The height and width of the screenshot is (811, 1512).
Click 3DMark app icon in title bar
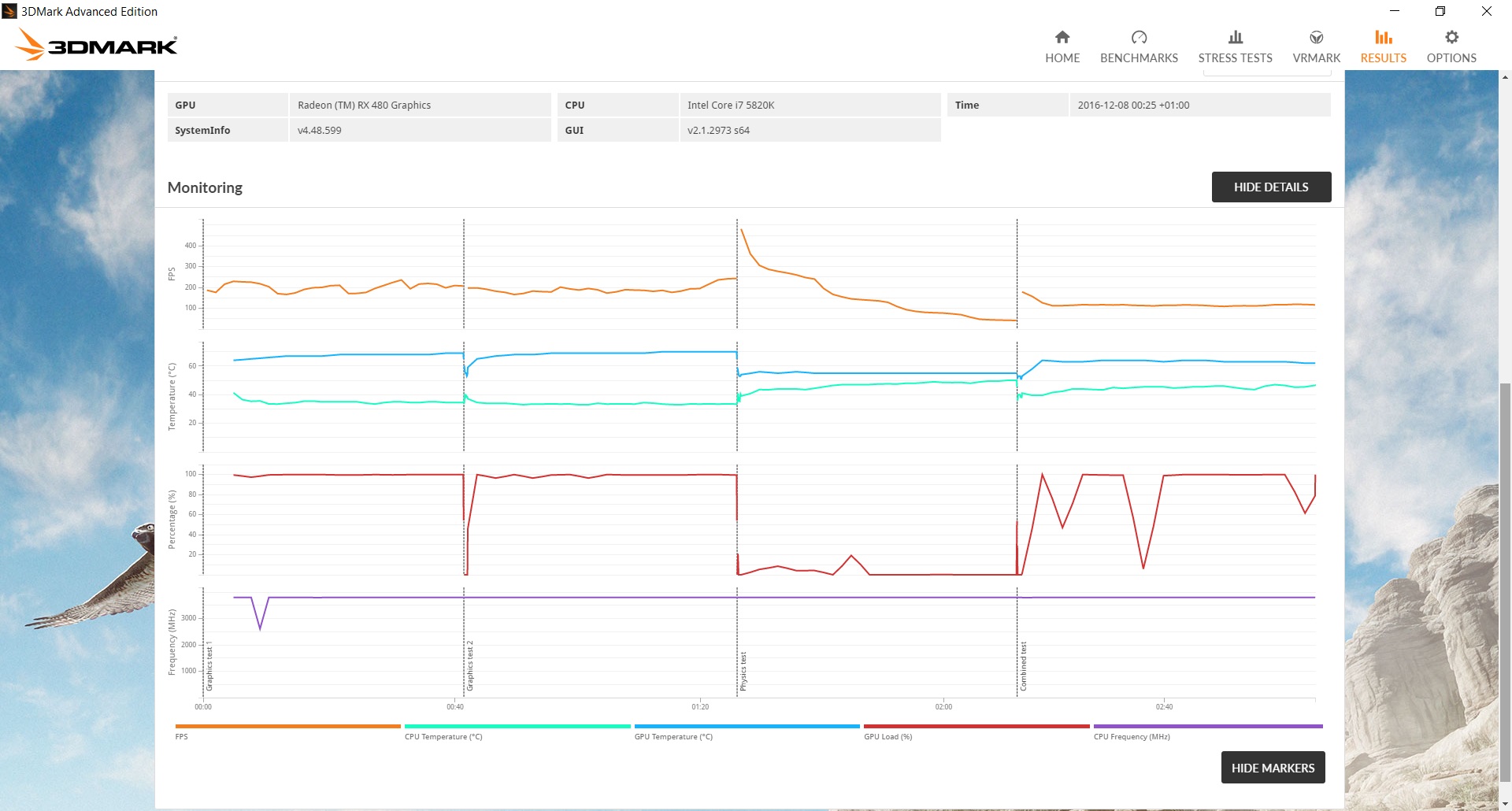pyautogui.click(x=9, y=11)
